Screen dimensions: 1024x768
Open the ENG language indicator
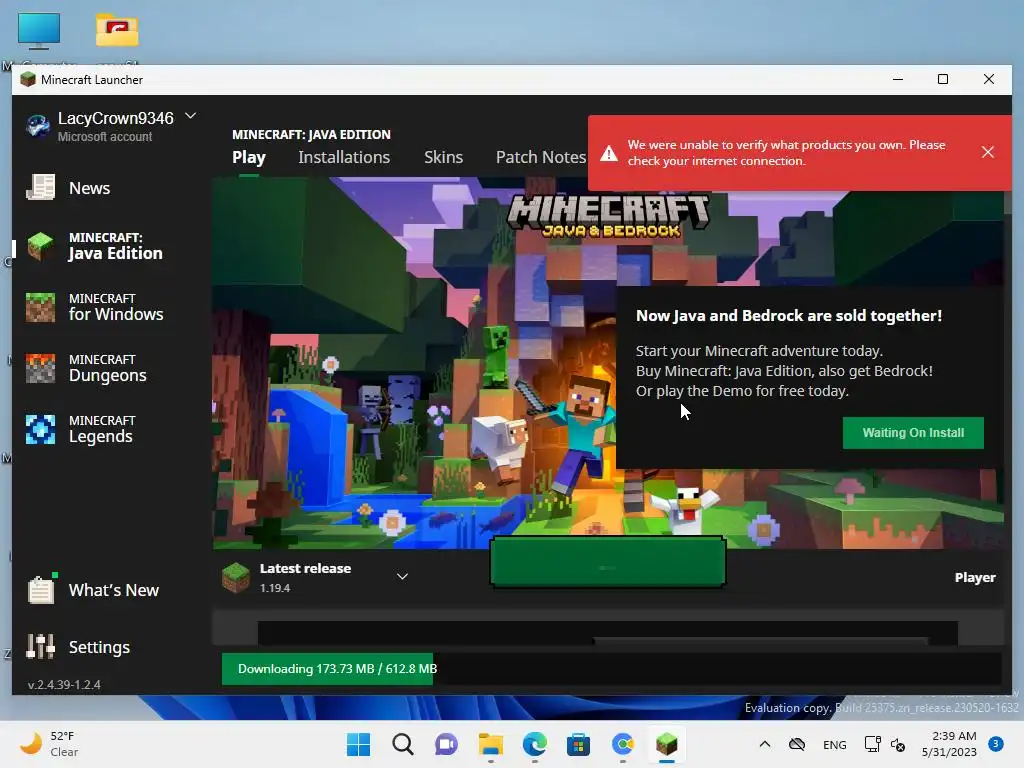tap(835, 745)
